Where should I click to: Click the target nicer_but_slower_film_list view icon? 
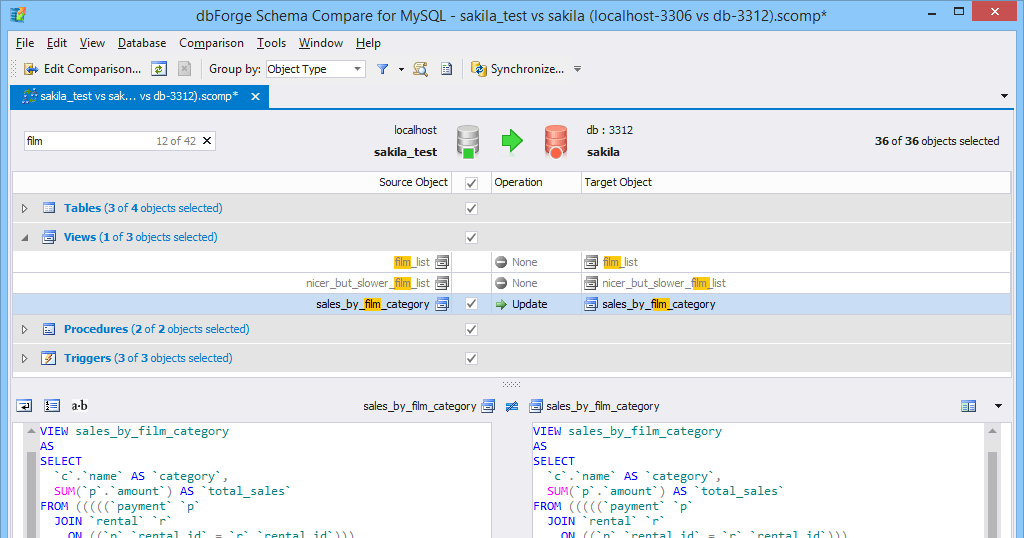[x=591, y=283]
